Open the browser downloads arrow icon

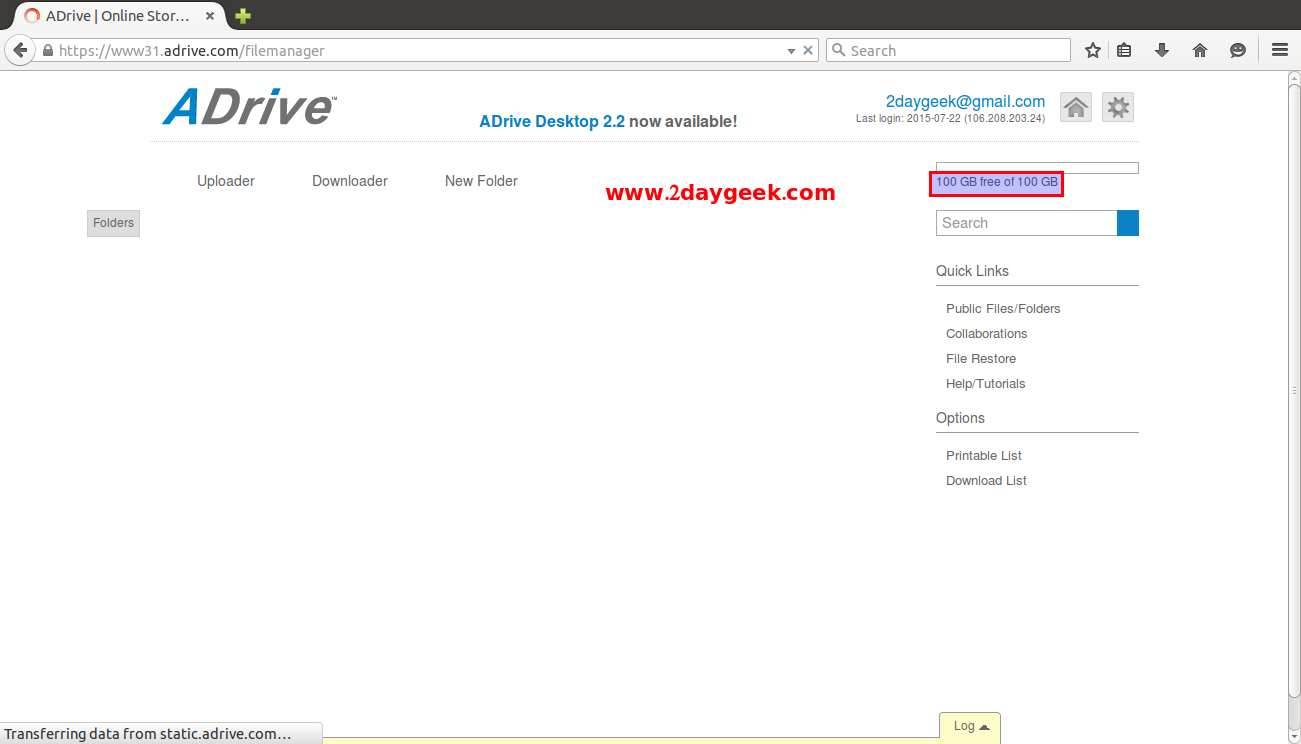point(1162,50)
